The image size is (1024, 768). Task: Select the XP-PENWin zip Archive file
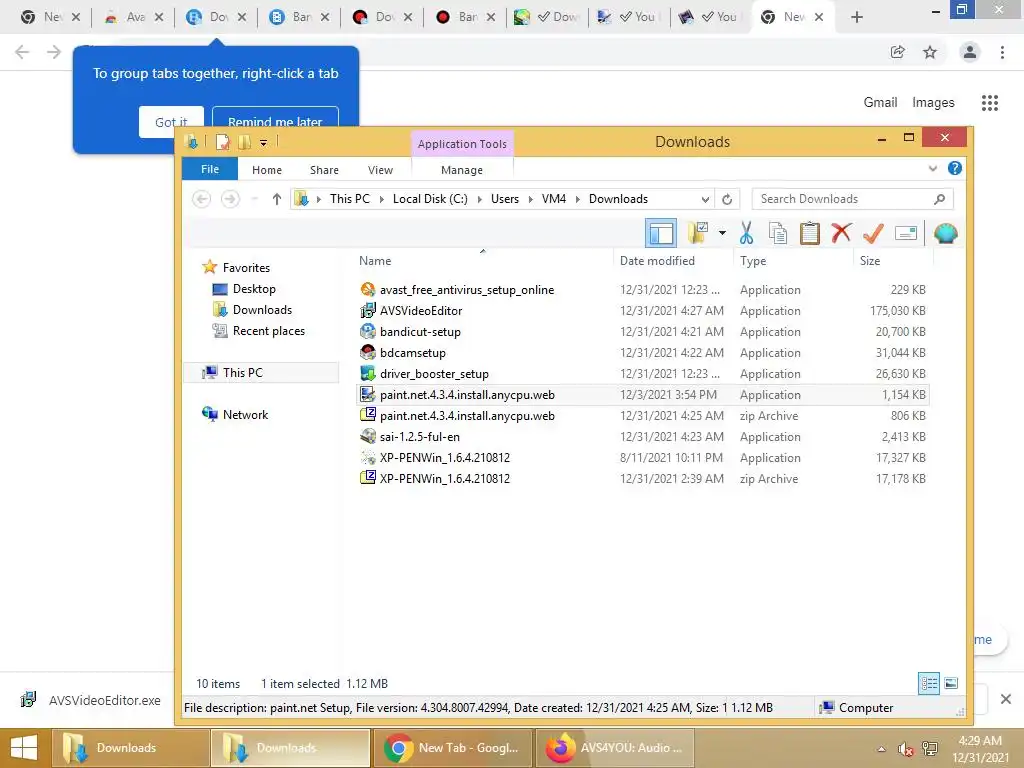pos(444,478)
